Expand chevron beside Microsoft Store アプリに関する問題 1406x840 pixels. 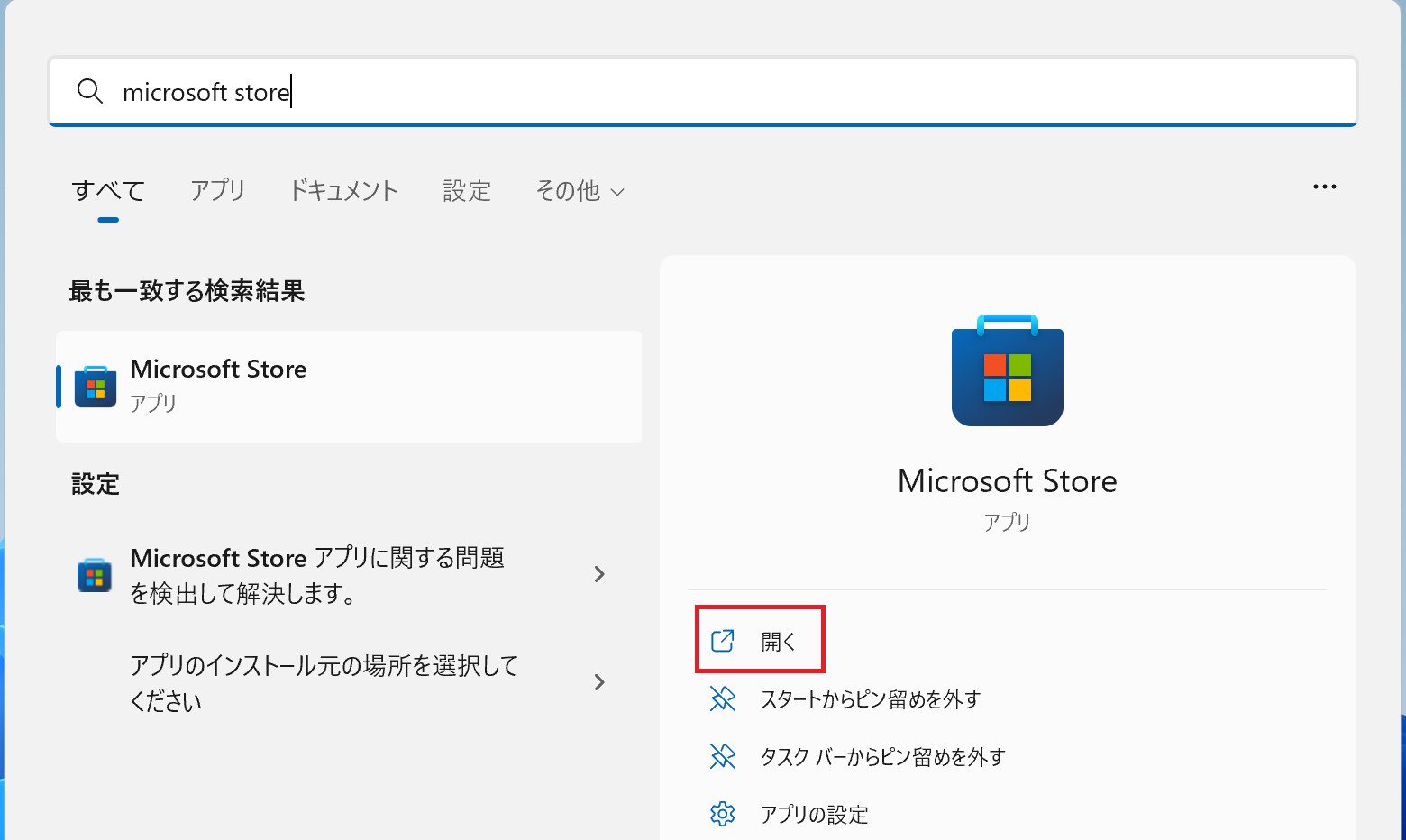(x=599, y=574)
